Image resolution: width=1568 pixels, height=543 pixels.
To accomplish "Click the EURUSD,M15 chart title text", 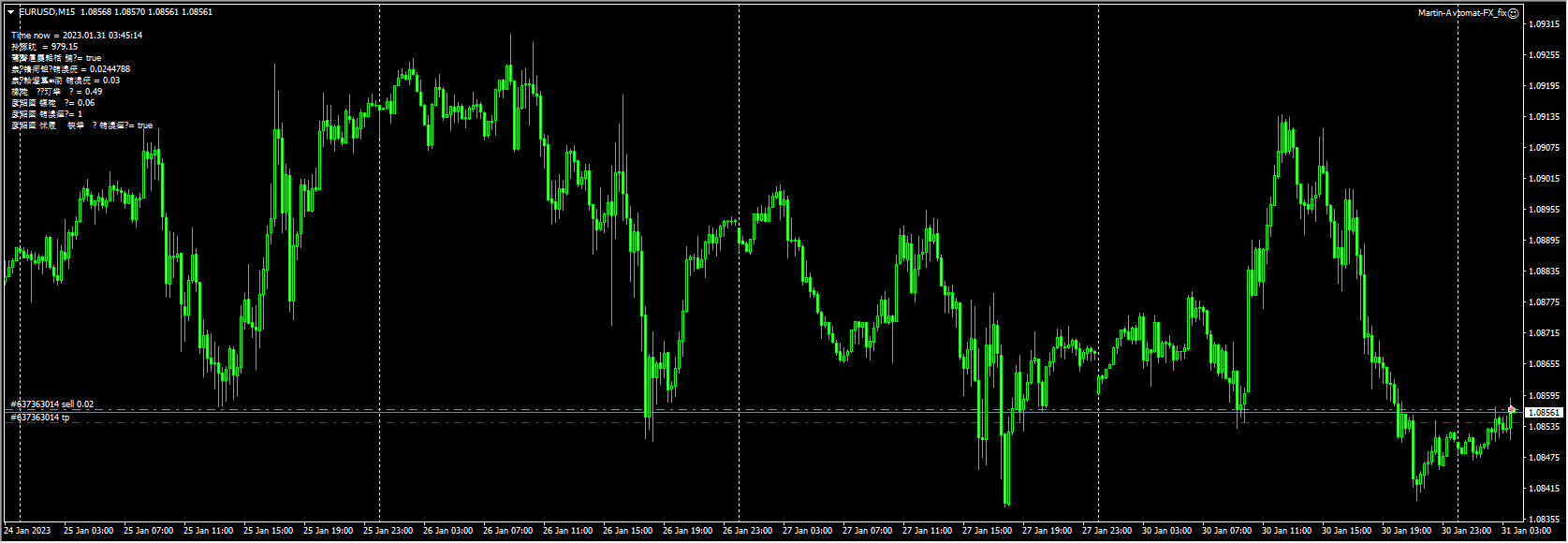I will pyautogui.click(x=47, y=12).
